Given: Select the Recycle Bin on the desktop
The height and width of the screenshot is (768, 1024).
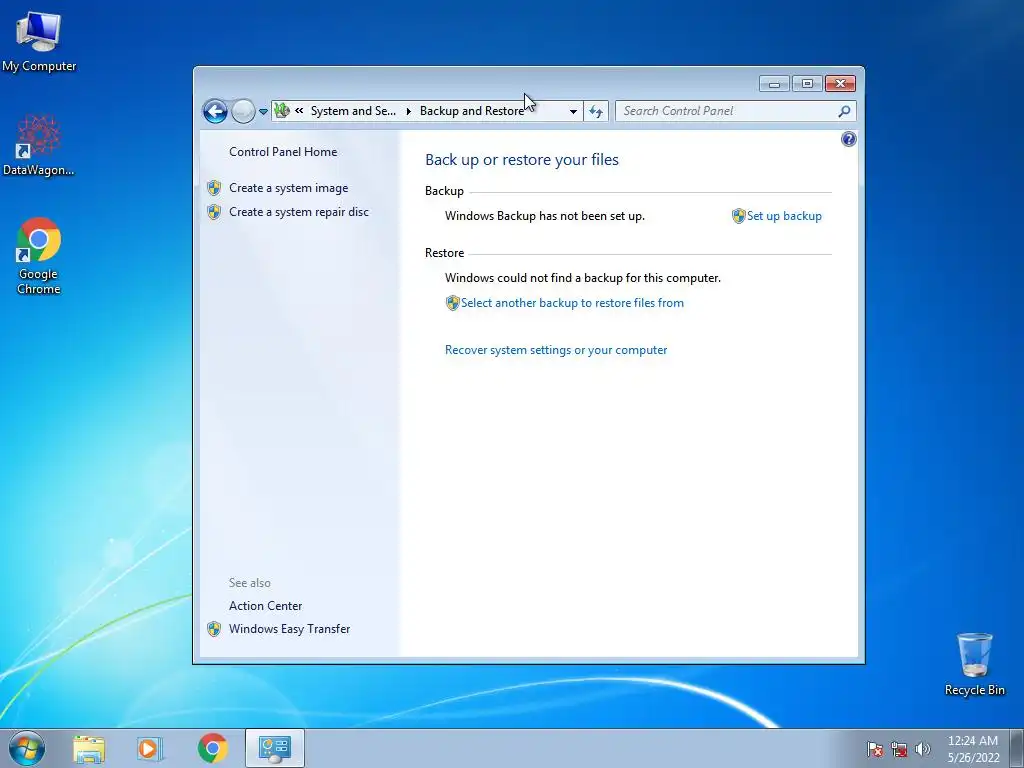Looking at the screenshot, I should click(974, 664).
